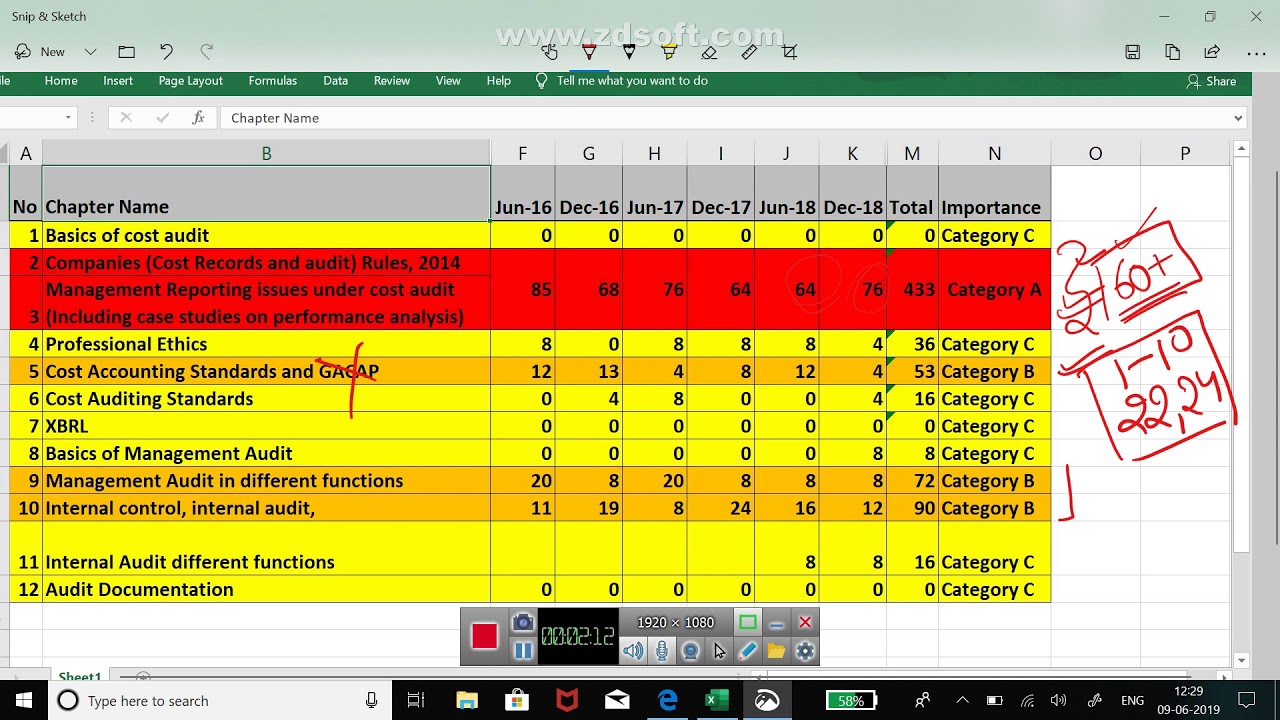Toggle speaker audio capture in the recorder
1280x720 pixels.
point(633,652)
